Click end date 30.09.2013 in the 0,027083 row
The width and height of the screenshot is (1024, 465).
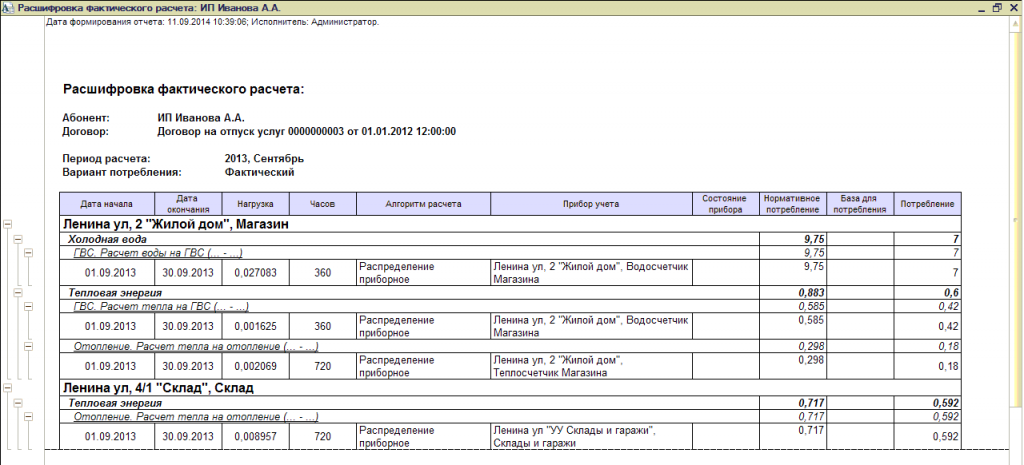[189, 273]
